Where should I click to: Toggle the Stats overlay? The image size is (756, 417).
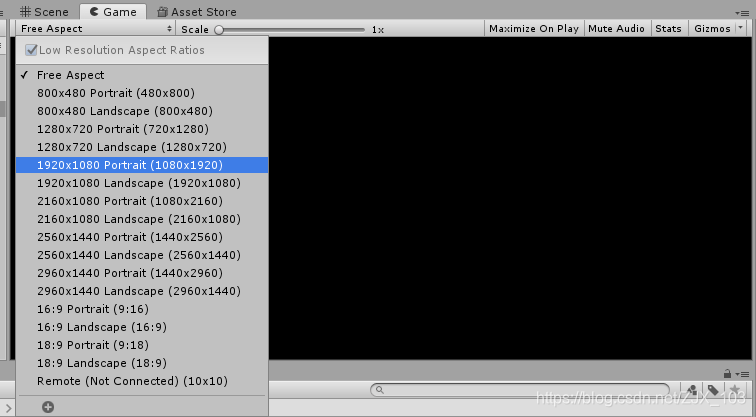coord(668,29)
